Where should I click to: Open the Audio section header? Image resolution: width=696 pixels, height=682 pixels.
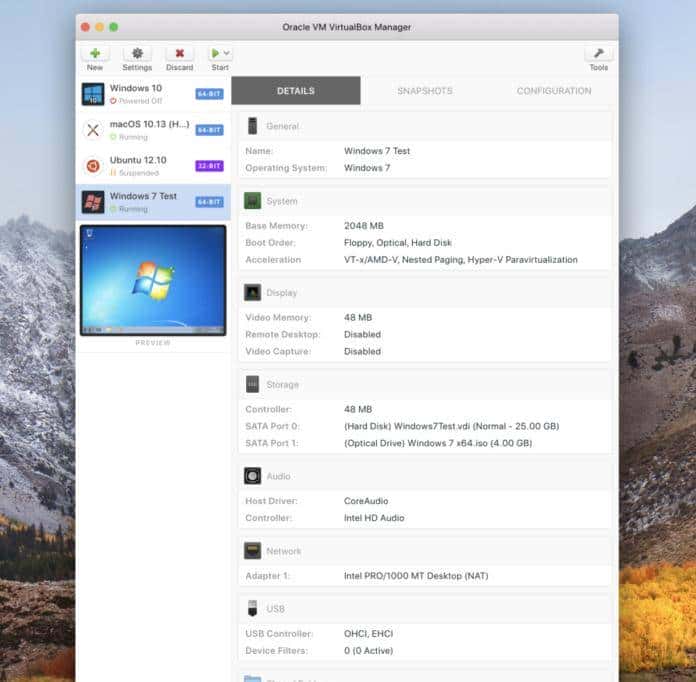(x=425, y=476)
